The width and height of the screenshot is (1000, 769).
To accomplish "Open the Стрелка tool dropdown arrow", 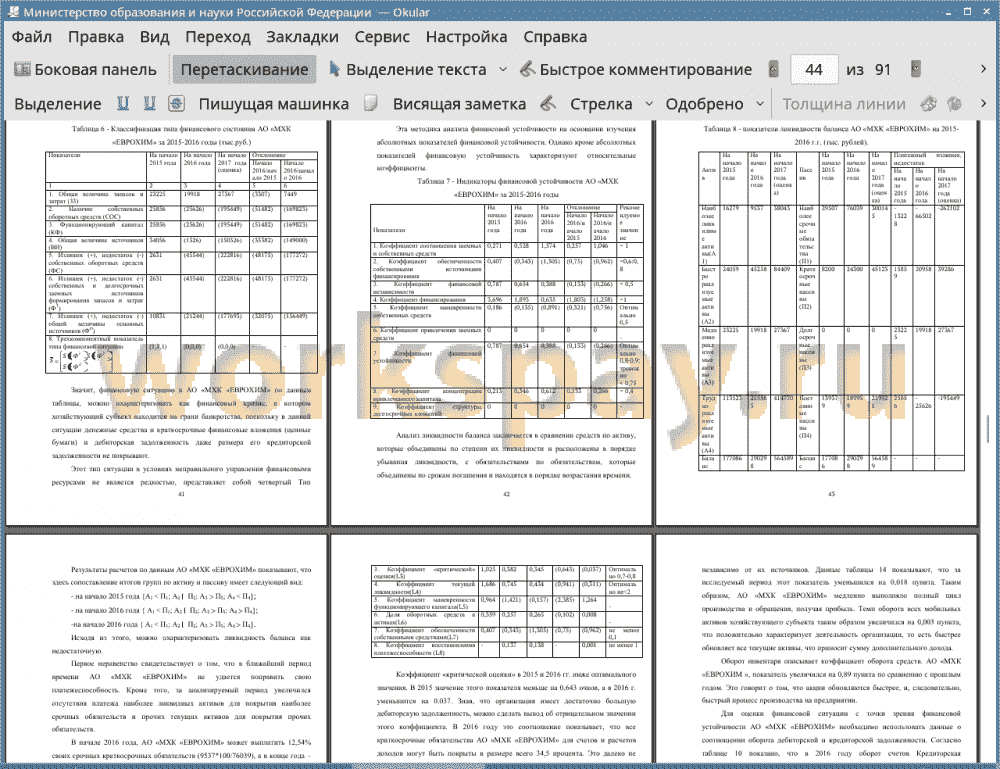I will coord(649,104).
